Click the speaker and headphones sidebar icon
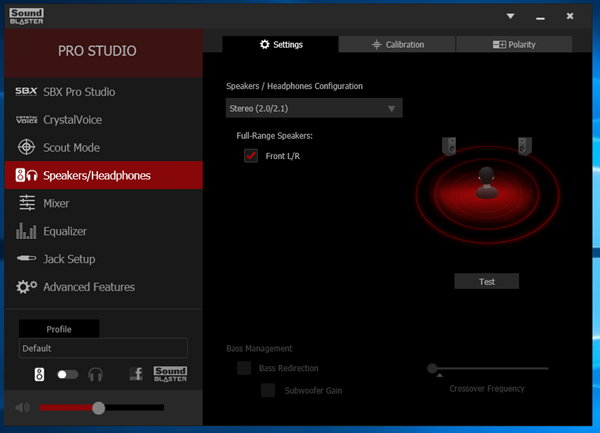Screen dimensions: 600x433 26,175
